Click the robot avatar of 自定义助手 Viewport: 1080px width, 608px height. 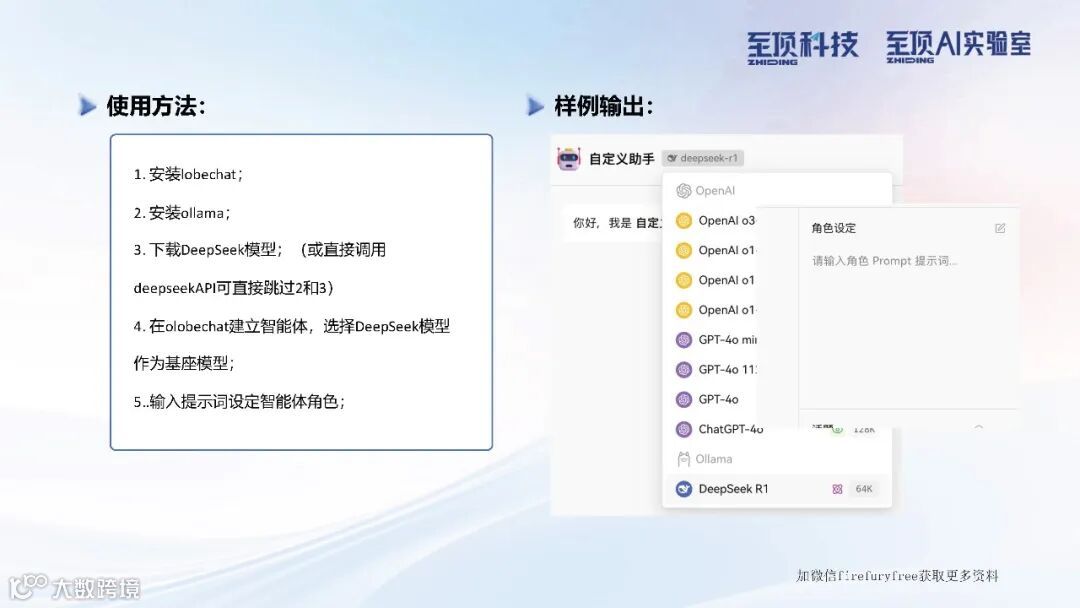[x=568, y=158]
